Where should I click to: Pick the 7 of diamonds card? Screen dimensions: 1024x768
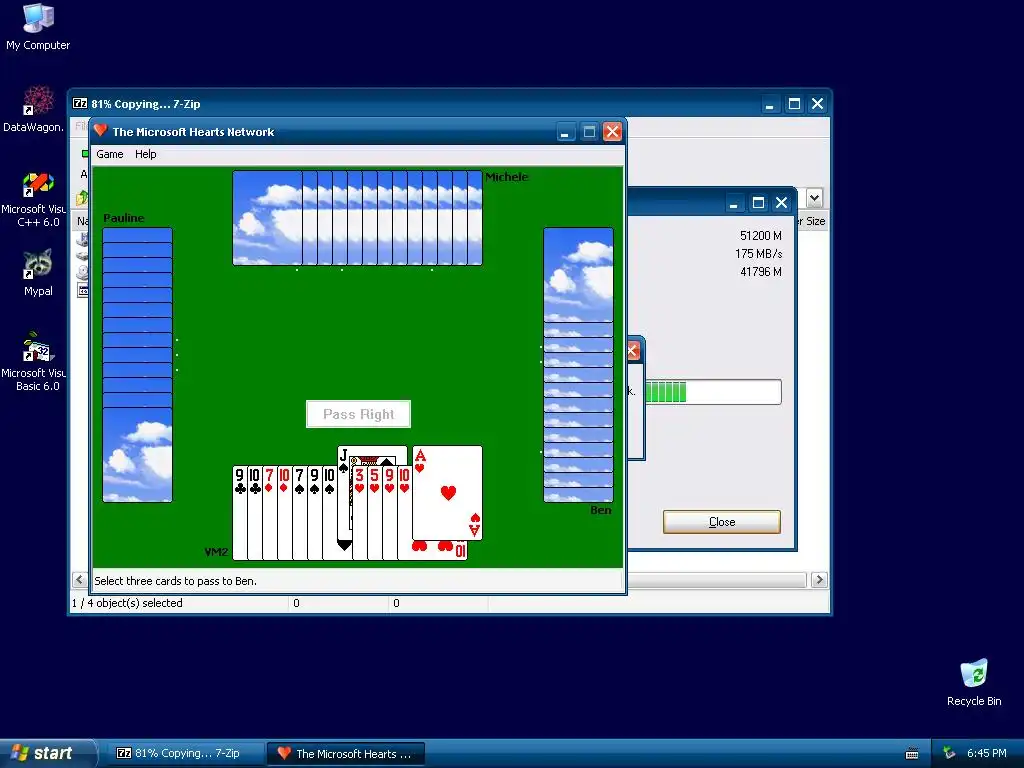click(x=270, y=513)
